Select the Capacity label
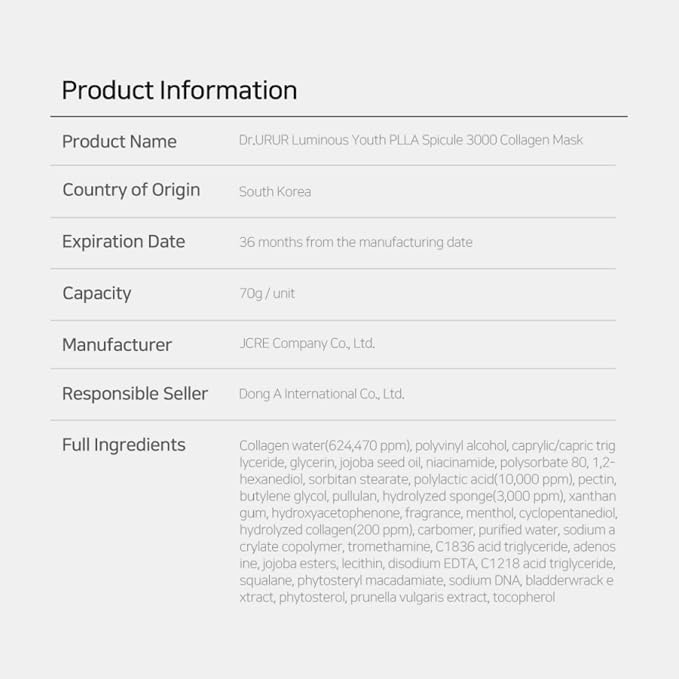This screenshot has height=679, width=679. pos(97,294)
